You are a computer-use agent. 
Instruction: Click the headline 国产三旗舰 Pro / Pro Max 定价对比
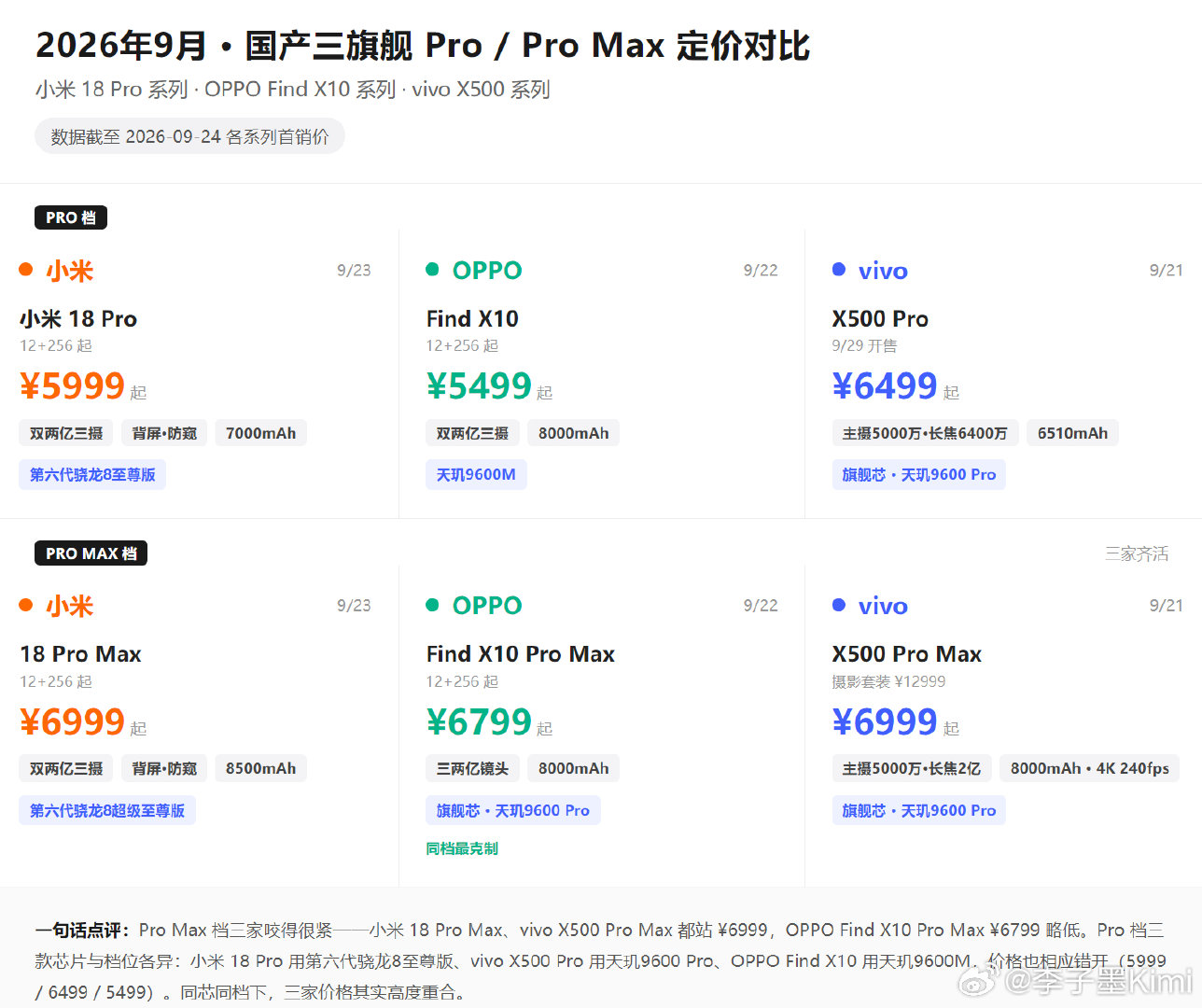pyautogui.click(x=527, y=45)
